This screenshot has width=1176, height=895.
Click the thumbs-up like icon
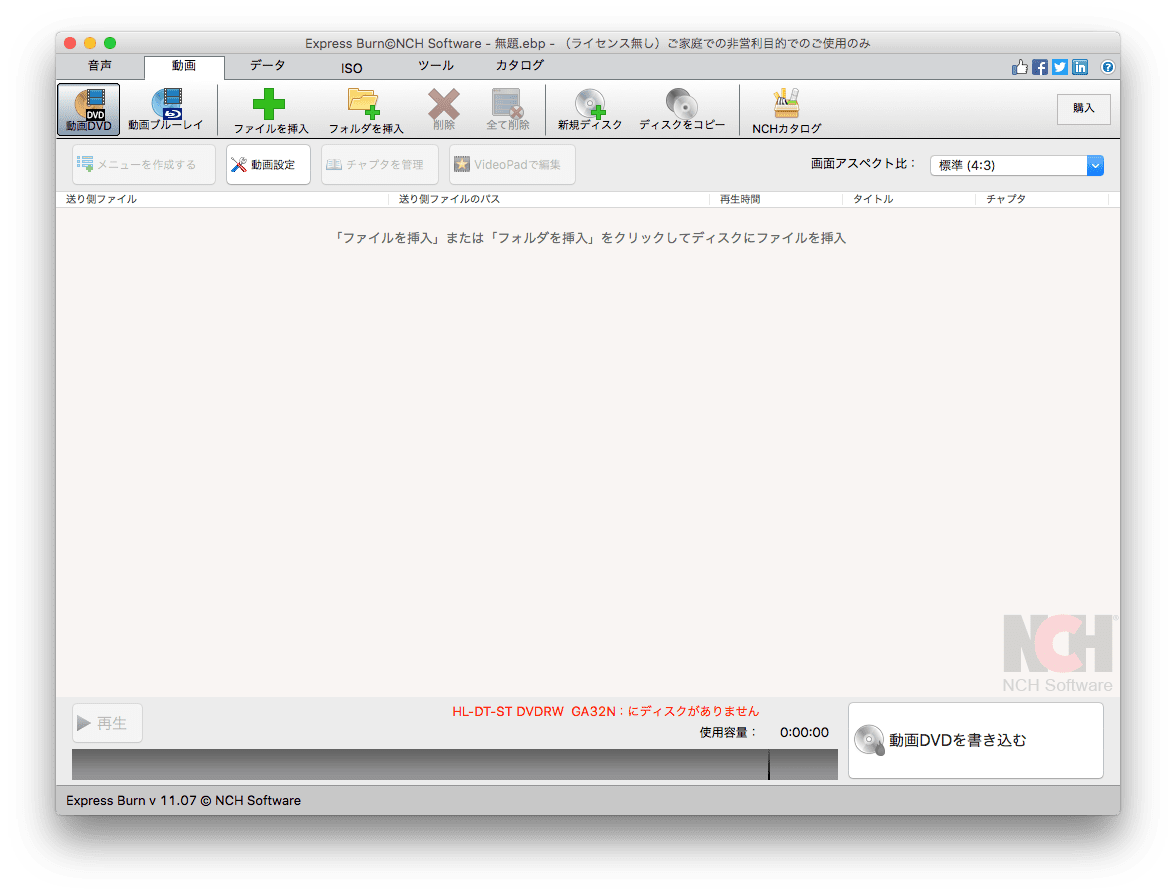[1019, 68]
